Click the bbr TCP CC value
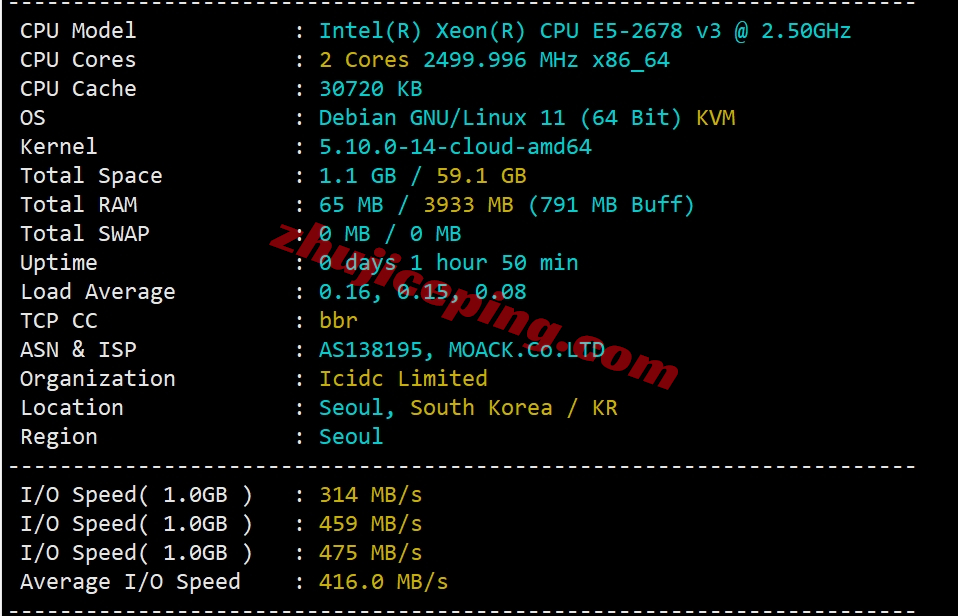The image size is (958, 616). pyautogui.click(x=338, y=320)
